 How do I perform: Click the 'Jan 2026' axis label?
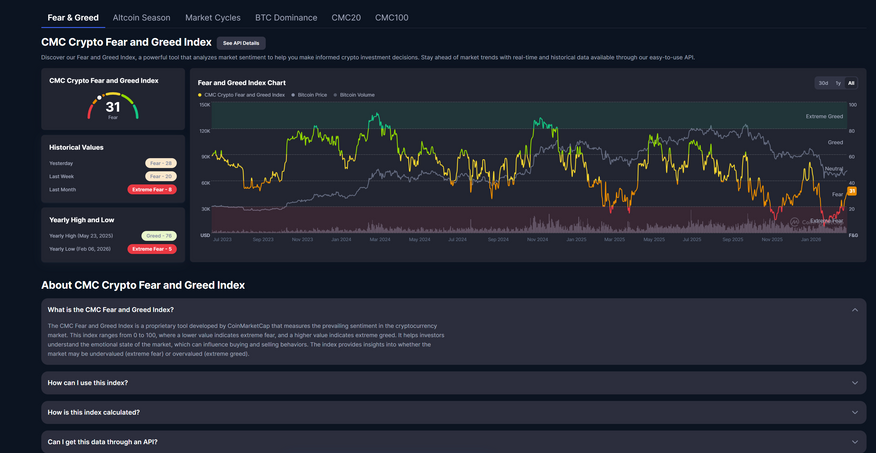tap(811, 239)
